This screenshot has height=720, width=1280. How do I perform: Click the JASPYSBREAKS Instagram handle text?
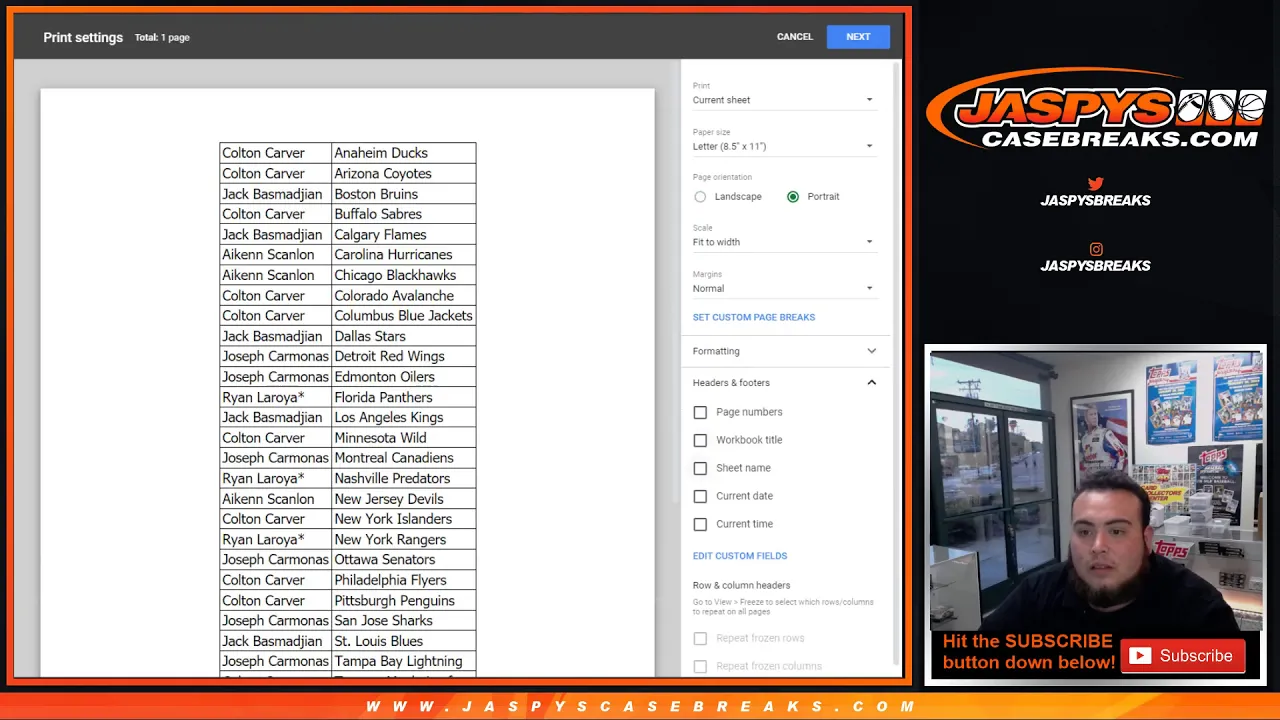click(x=1095, y=266)
